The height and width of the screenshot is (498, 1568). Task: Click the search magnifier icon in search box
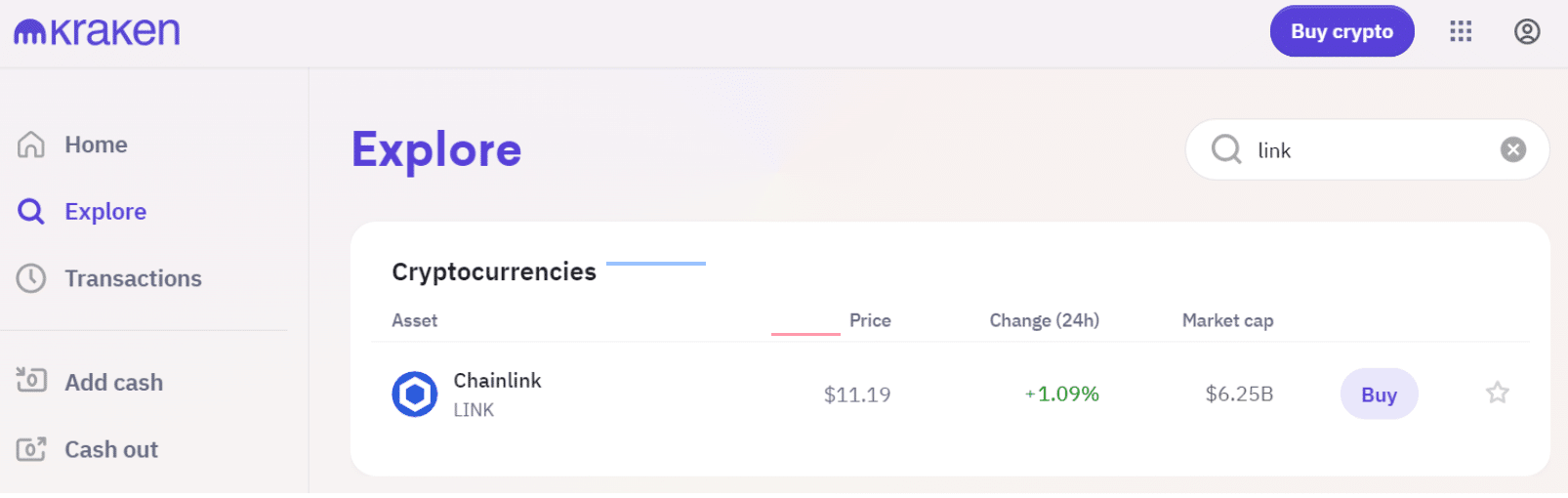pos(1226,149)
